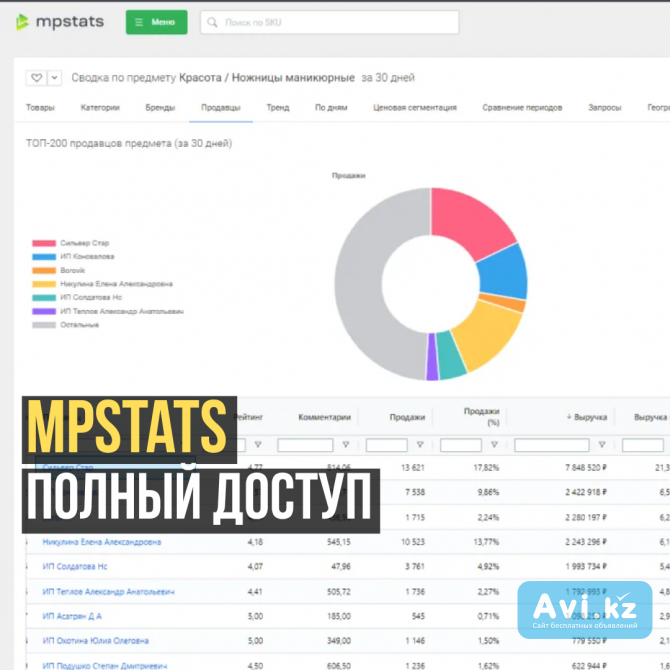
Task: Open the Ценовая сегментация tab
Action: [415, 108]
